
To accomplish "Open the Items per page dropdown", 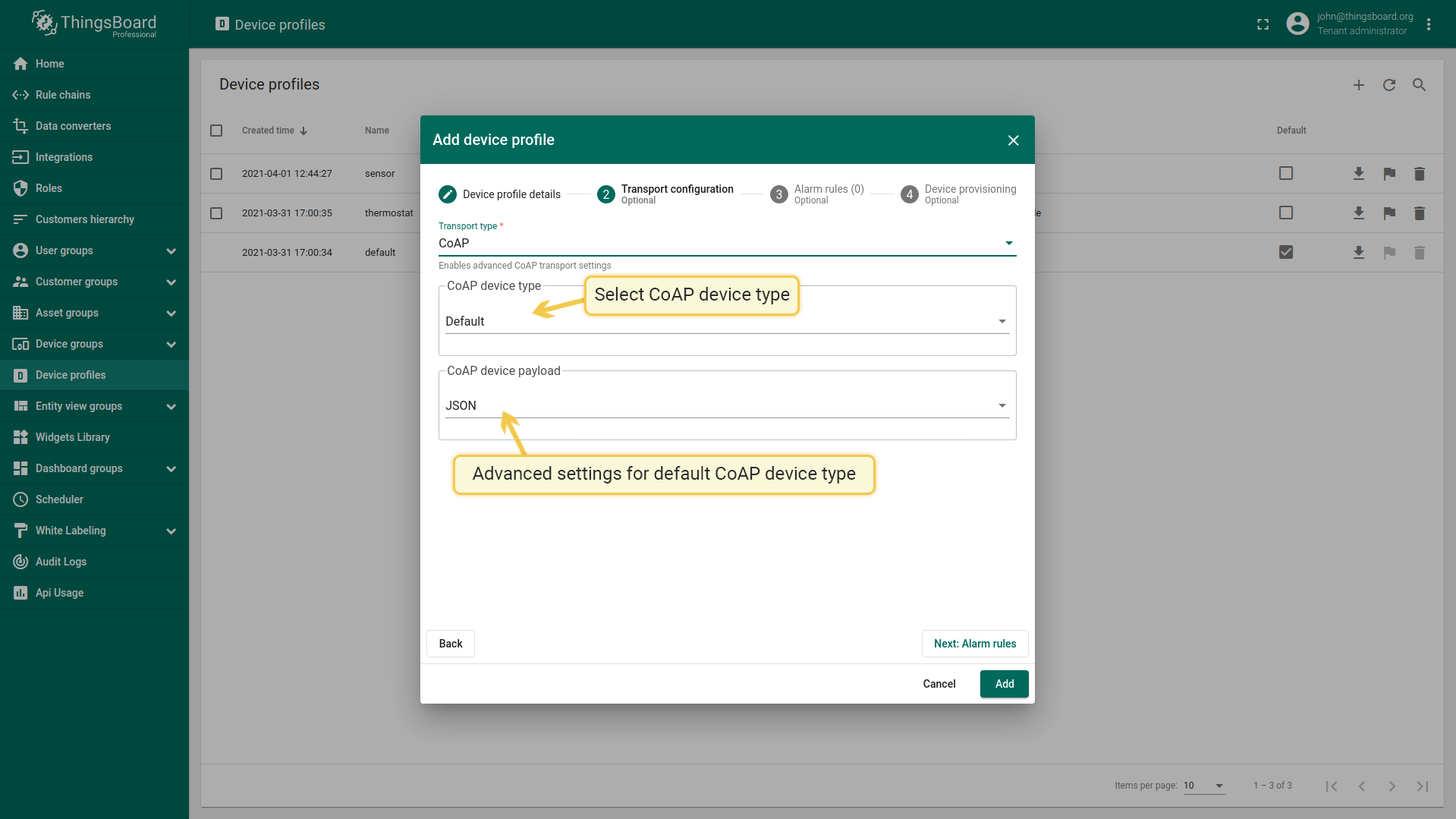I will click(1204, 786).
